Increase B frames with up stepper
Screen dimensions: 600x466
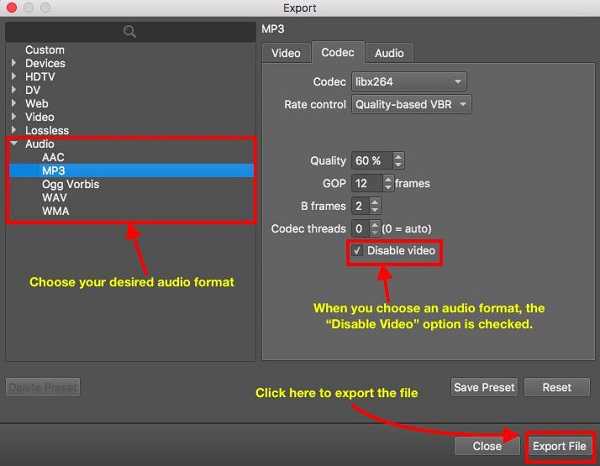[x=375, y=202]
